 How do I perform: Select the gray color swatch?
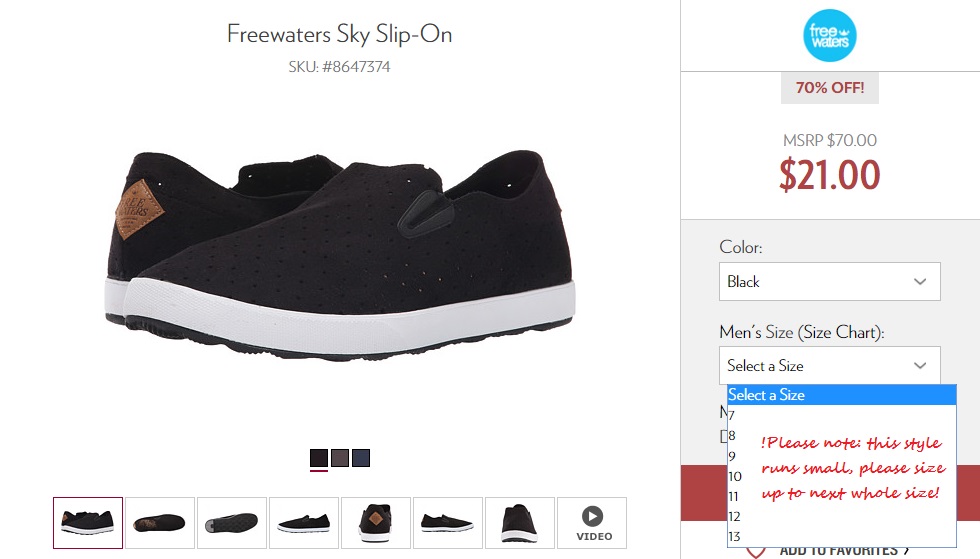point(340,458)
